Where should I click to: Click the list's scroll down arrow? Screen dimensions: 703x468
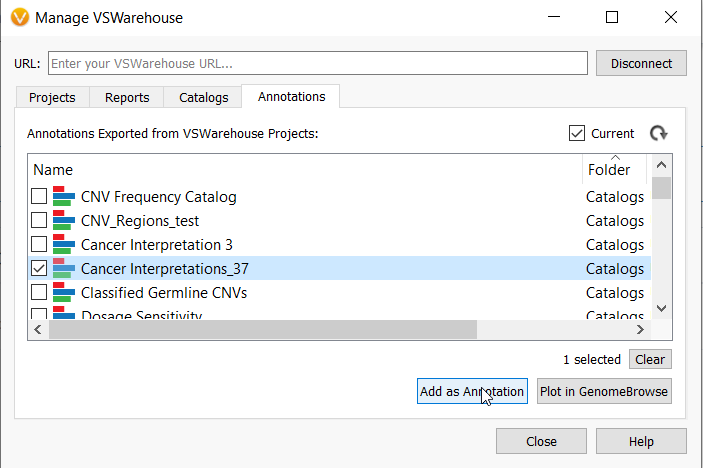tap(661, 308)
